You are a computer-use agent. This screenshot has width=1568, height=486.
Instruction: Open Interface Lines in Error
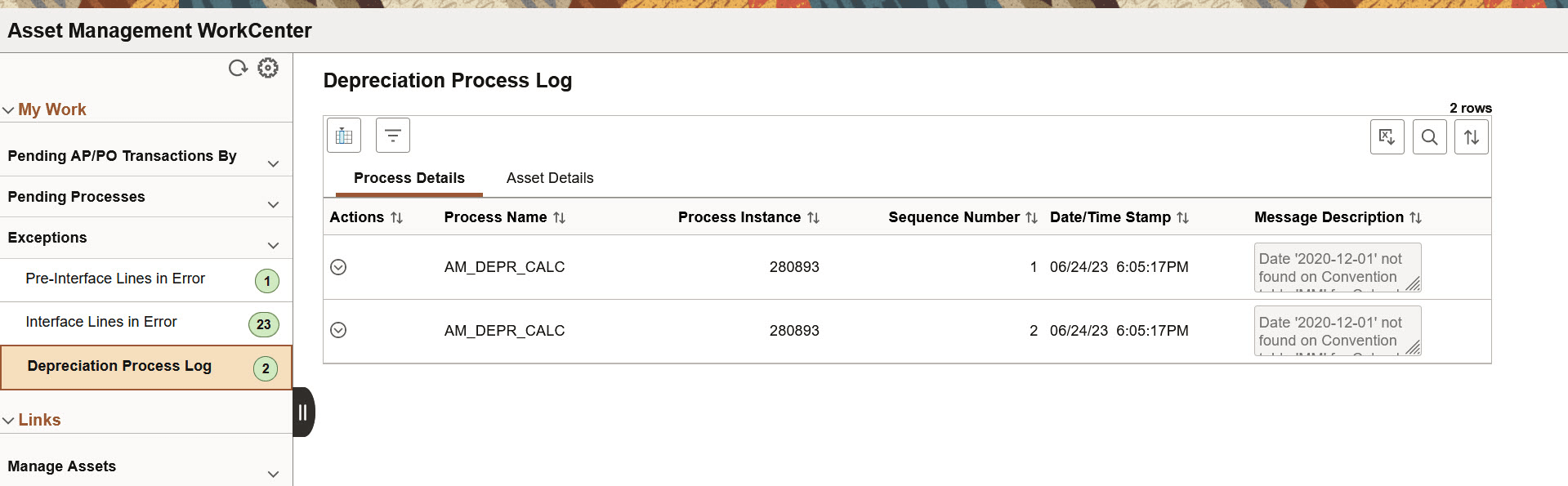(x=101, y=322)
